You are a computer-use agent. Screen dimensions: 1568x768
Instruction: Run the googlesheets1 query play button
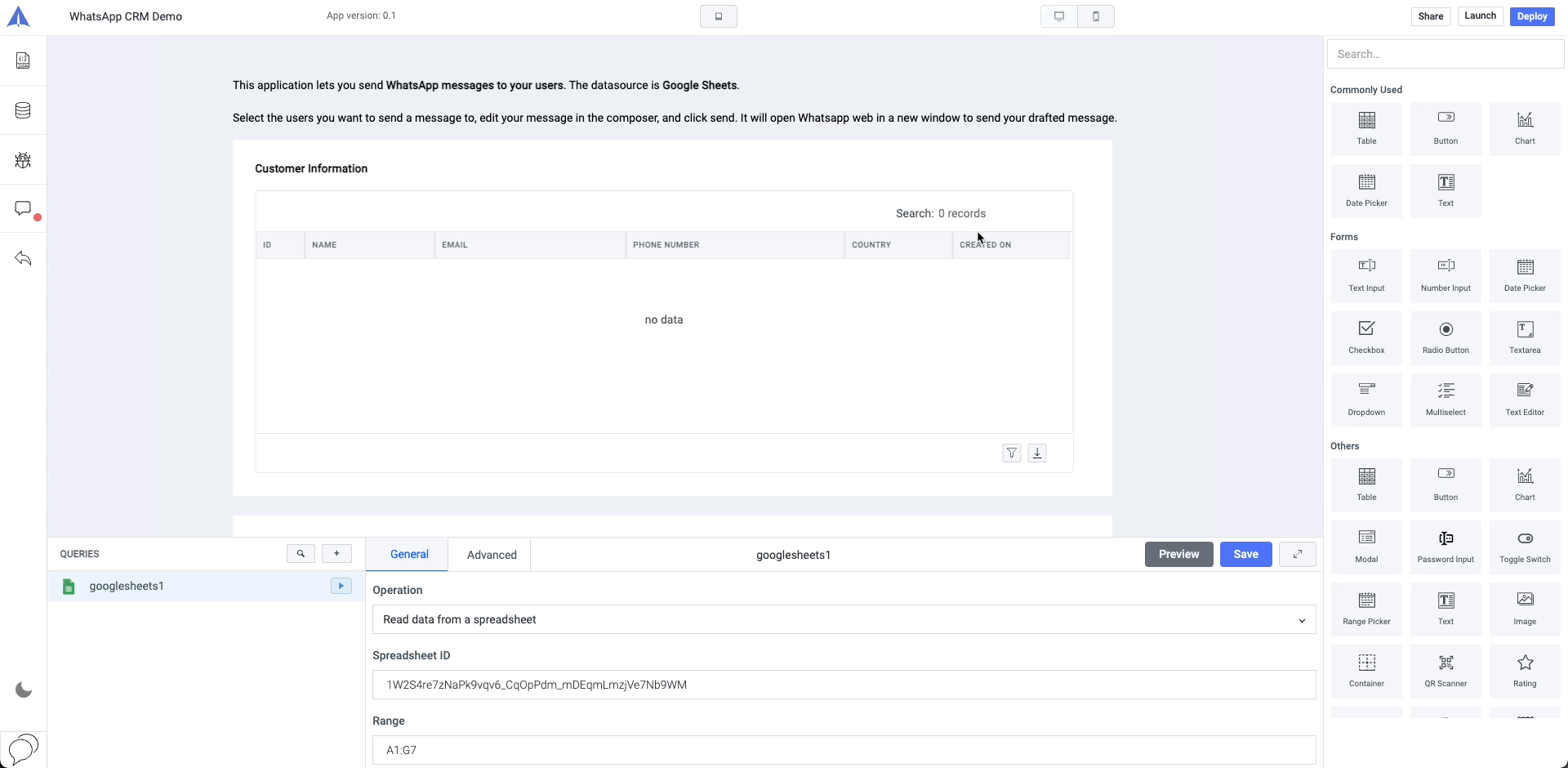tap(341, 586)
